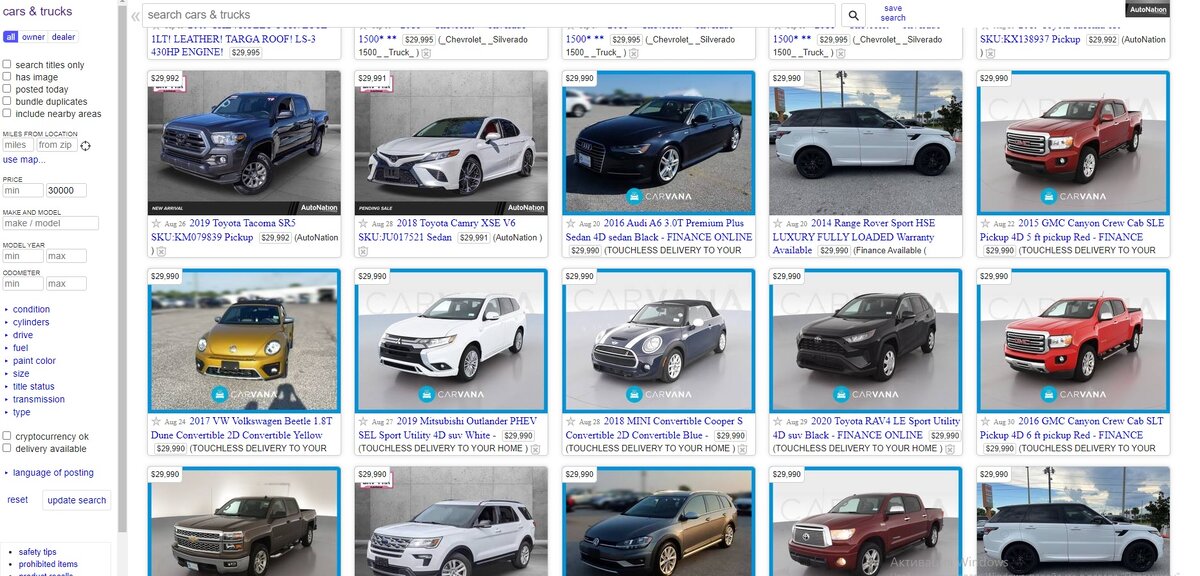Click the locate-me crosshair icon beside zip field
Screen dimensions: 1200x576
(86, 146)
